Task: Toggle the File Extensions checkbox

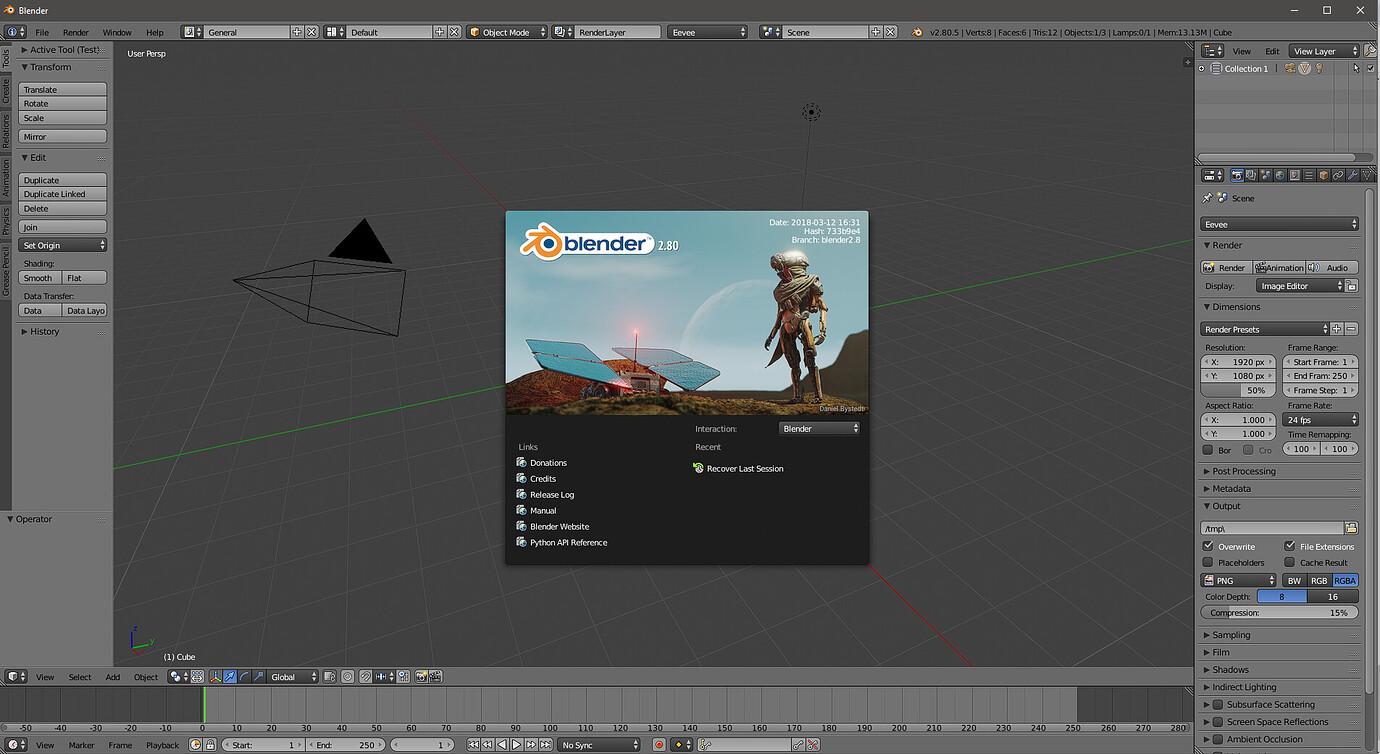Action: [1290, 546]
